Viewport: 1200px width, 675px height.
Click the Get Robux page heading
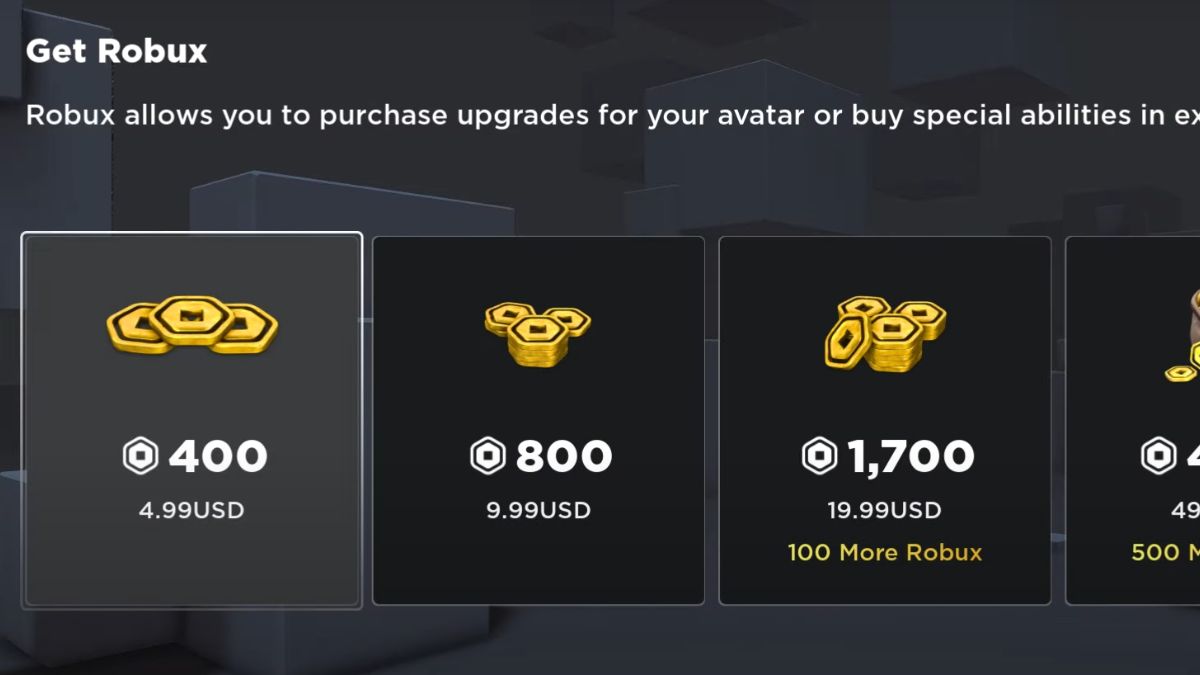(x=117, y=50)
